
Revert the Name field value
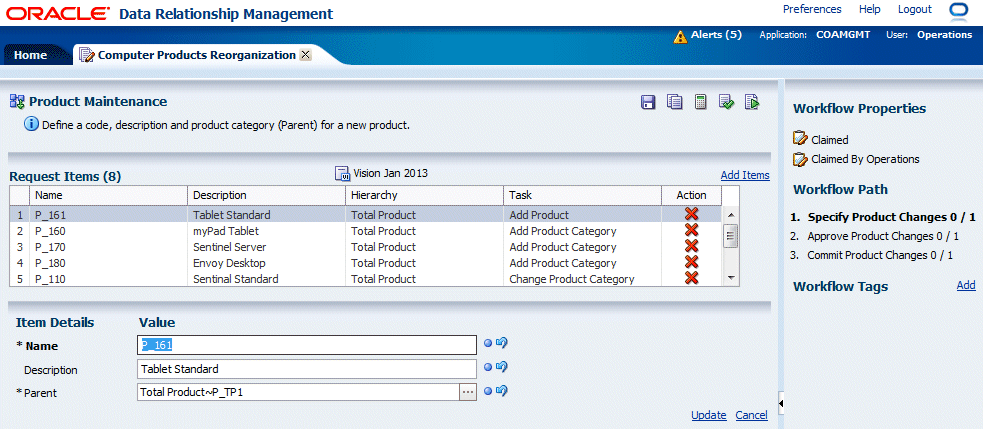502,343
